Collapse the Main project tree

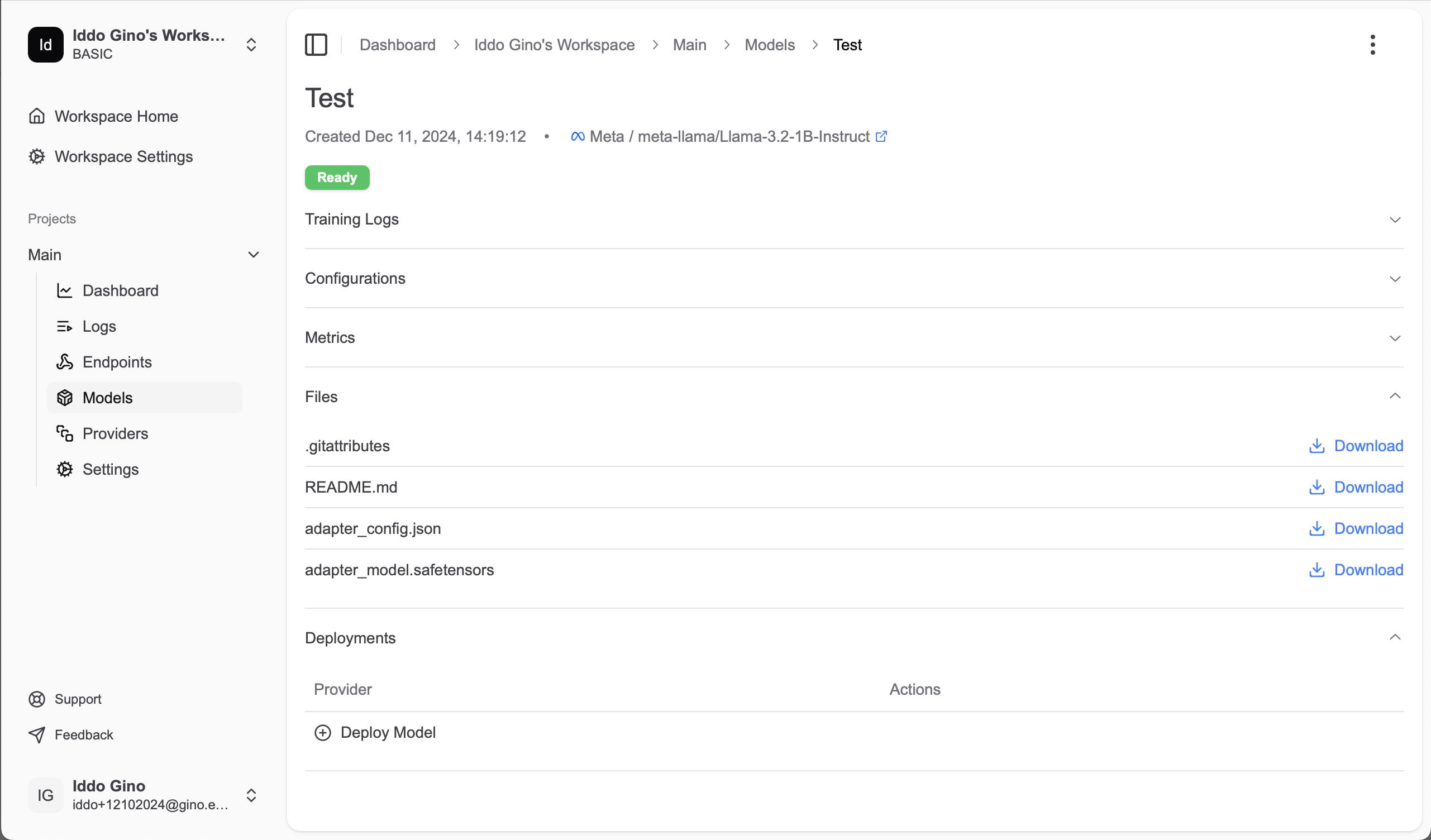coord(253,255)
